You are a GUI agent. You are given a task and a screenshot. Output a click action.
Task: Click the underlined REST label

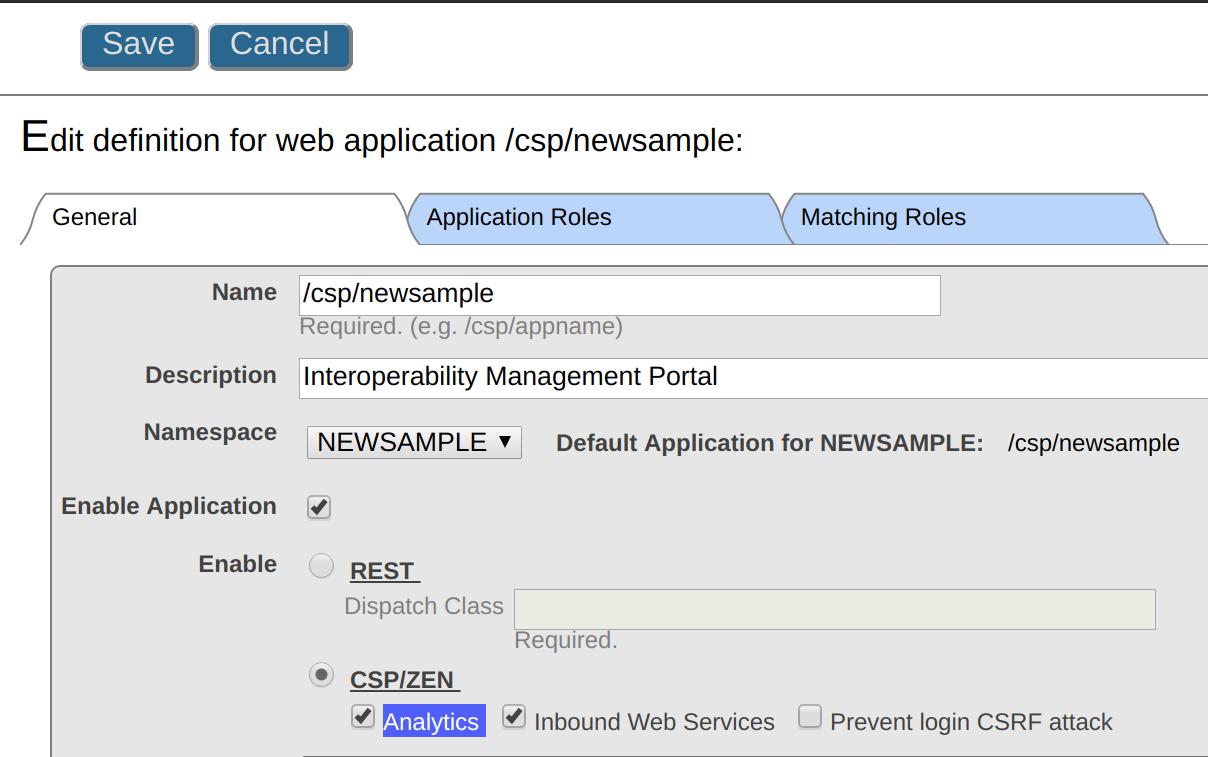pos(383,571)
